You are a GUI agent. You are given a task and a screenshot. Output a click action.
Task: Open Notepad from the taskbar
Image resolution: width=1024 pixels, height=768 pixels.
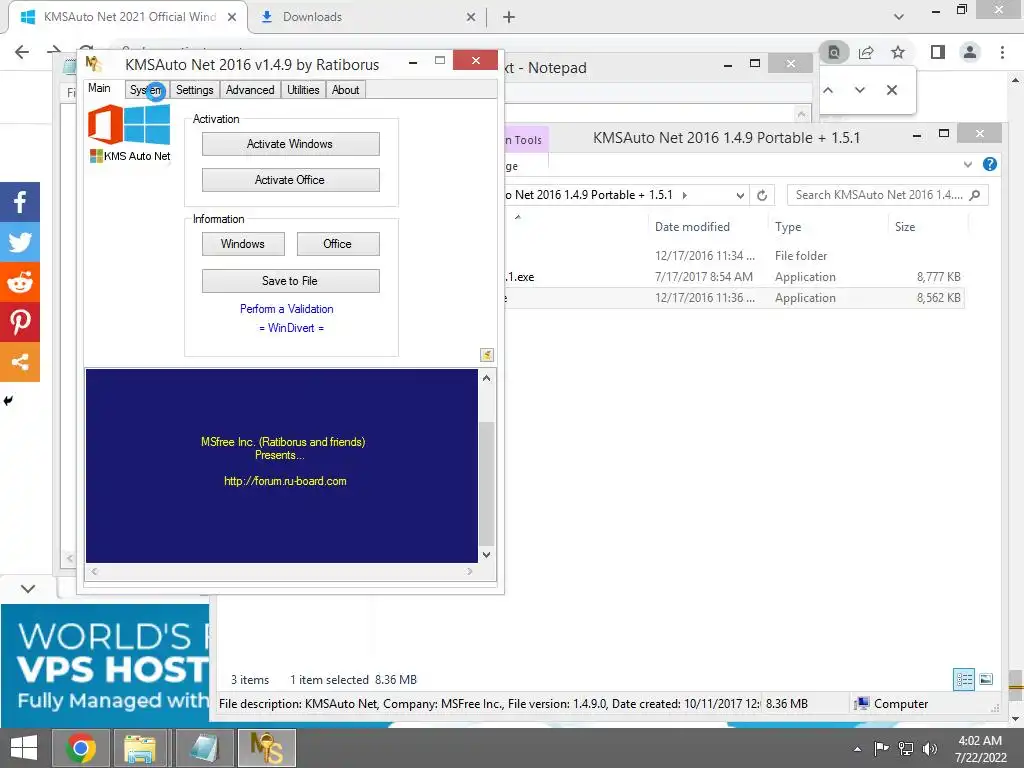(204, 748)
